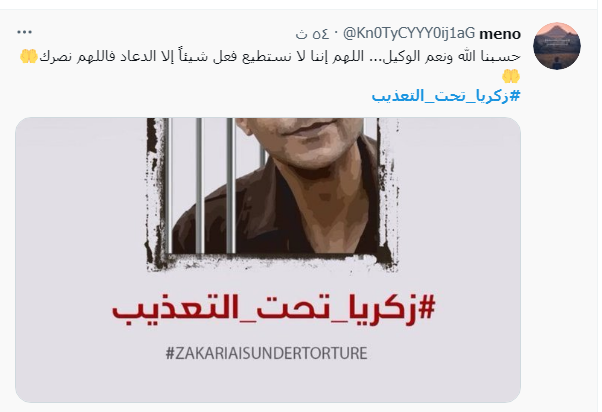602x412 pixels.
Task: Open the tweet timestamp ٥٤ ث
Action: [x=312, y=34]
